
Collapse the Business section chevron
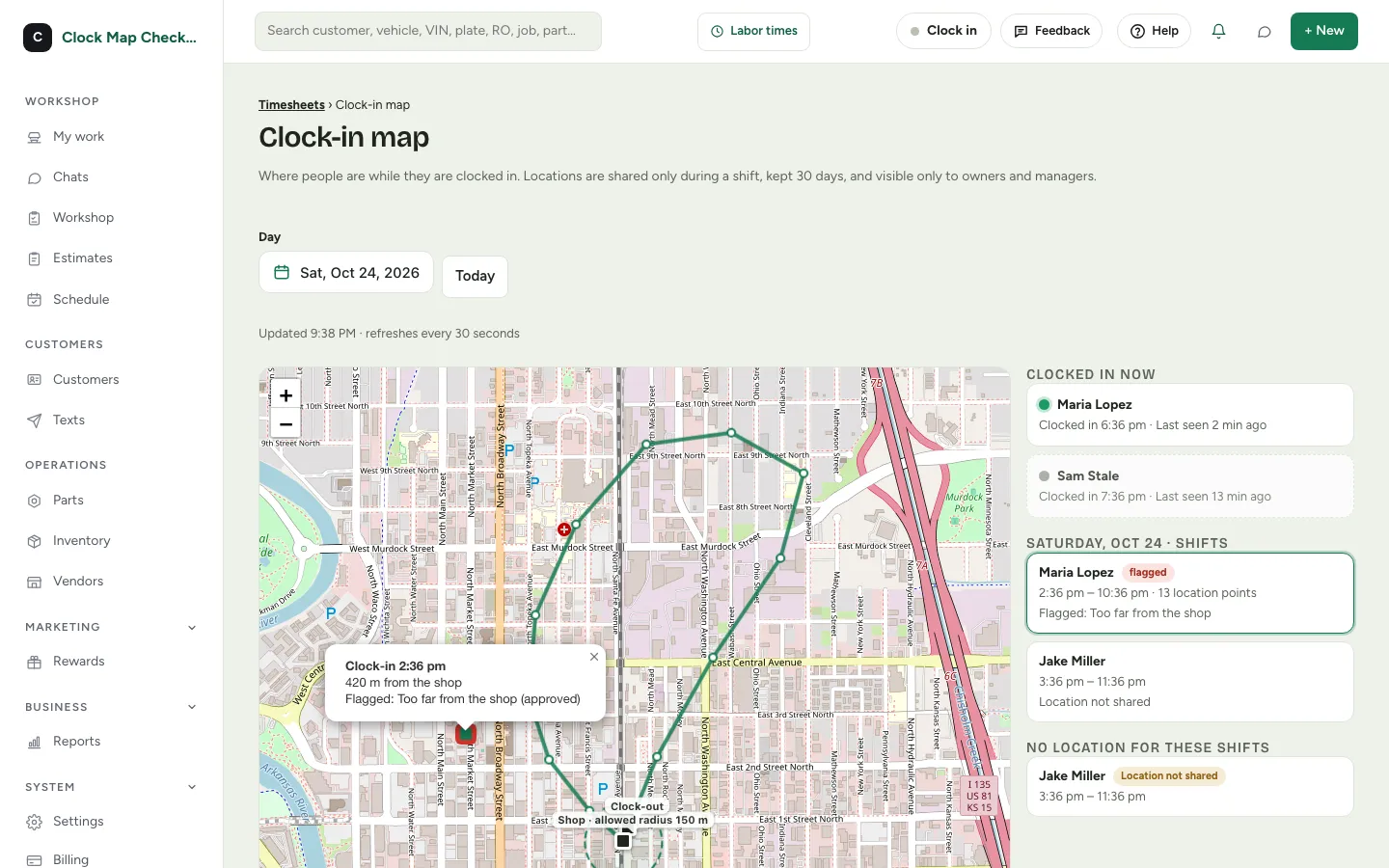click(x=192, y=707)
